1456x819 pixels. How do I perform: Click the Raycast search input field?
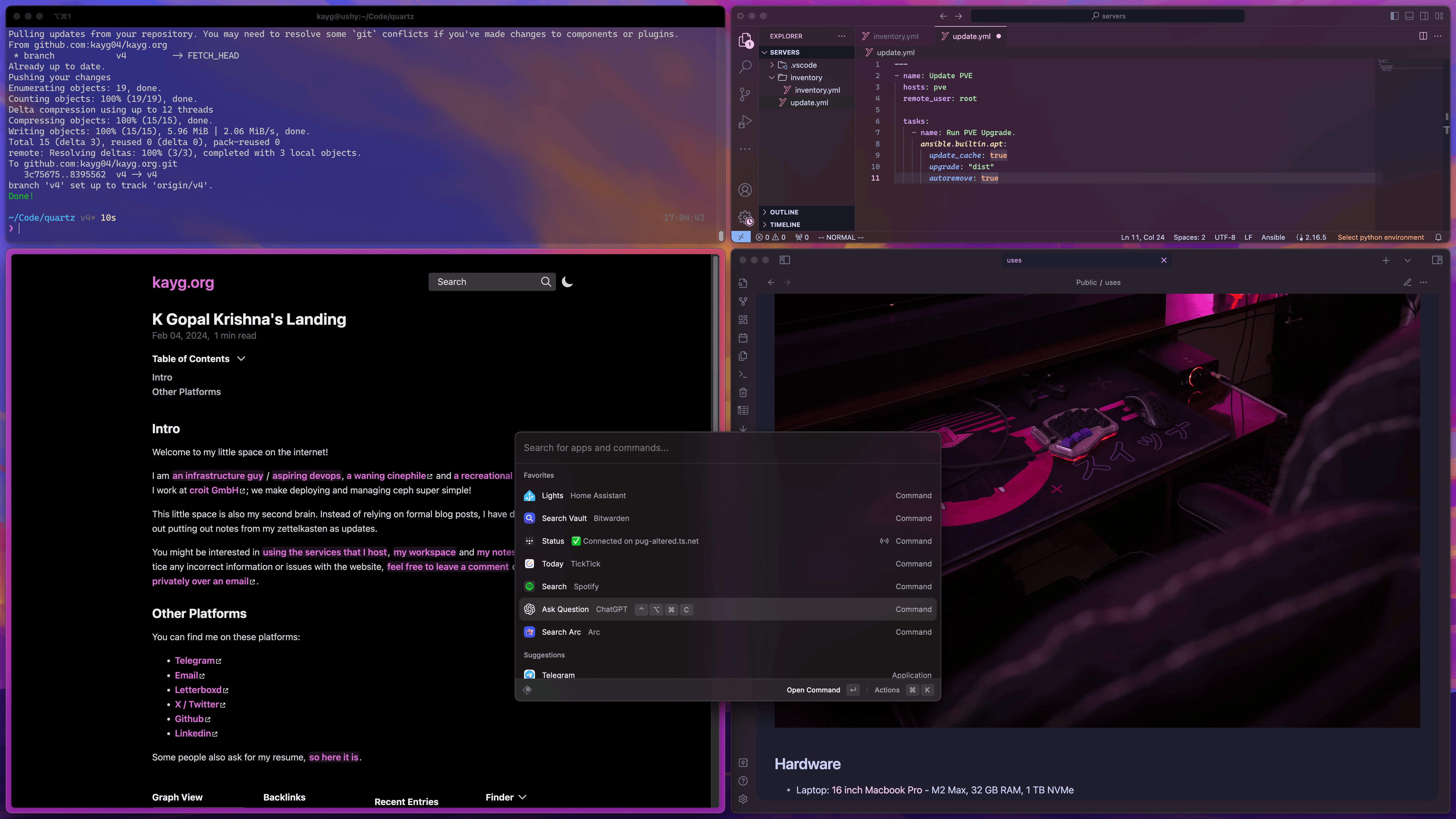(727, 447)
